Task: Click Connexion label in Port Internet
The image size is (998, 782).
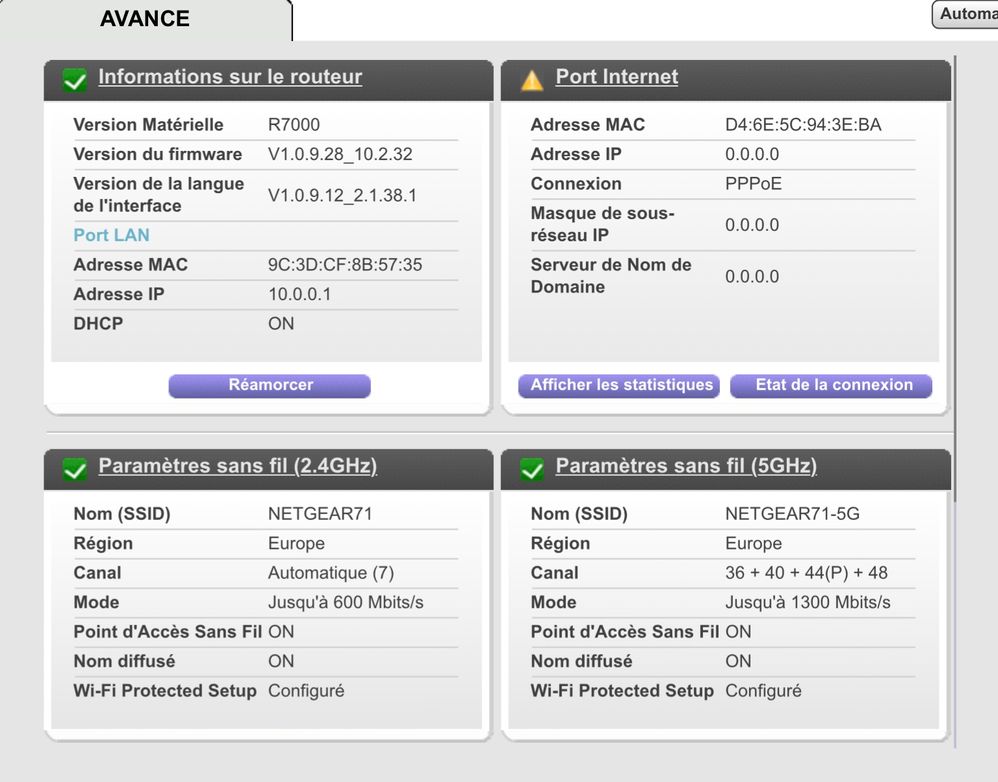Action: coord(575,184)
